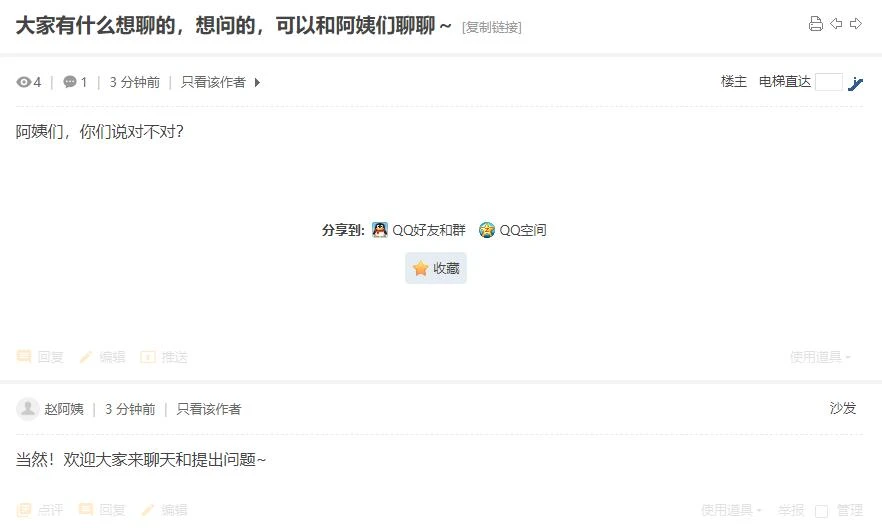This screenshot has width=882, height=528.
Task: Tick the 管理 checkbox on the reply
Action: click(x=821, y=511)
